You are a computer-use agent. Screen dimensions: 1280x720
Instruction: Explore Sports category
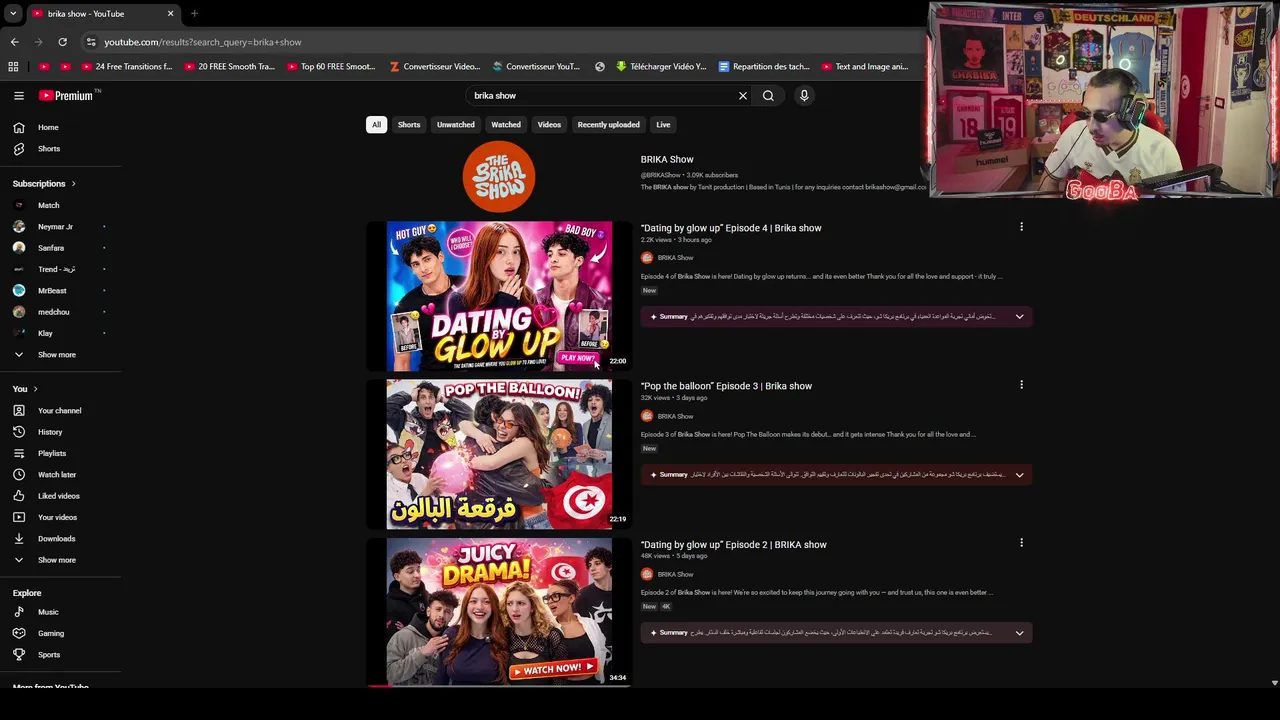coord(49,655)
